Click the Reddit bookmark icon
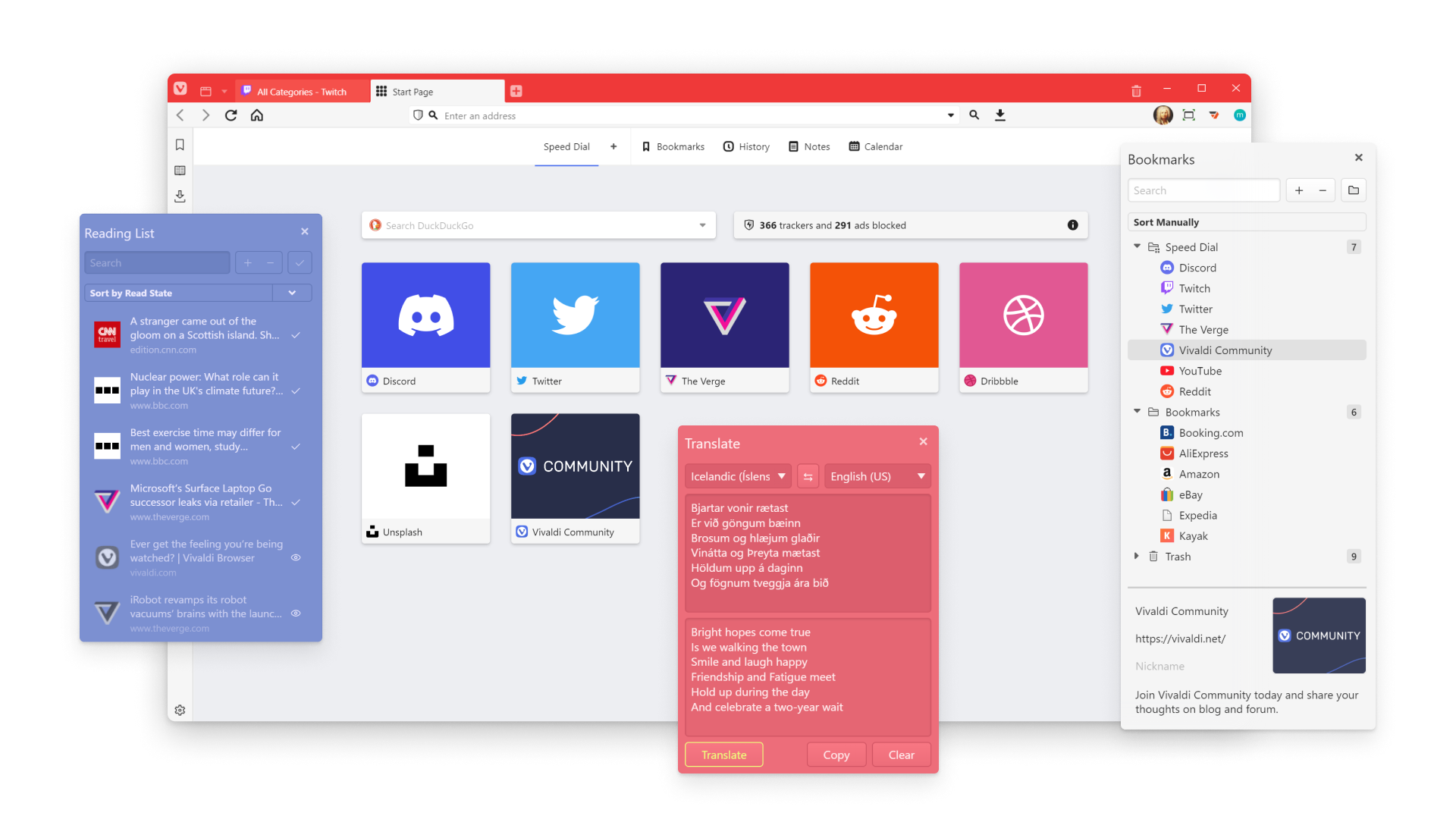Image resolution: width=1456 pixels, height=819 pixels. pos(1168,391)
